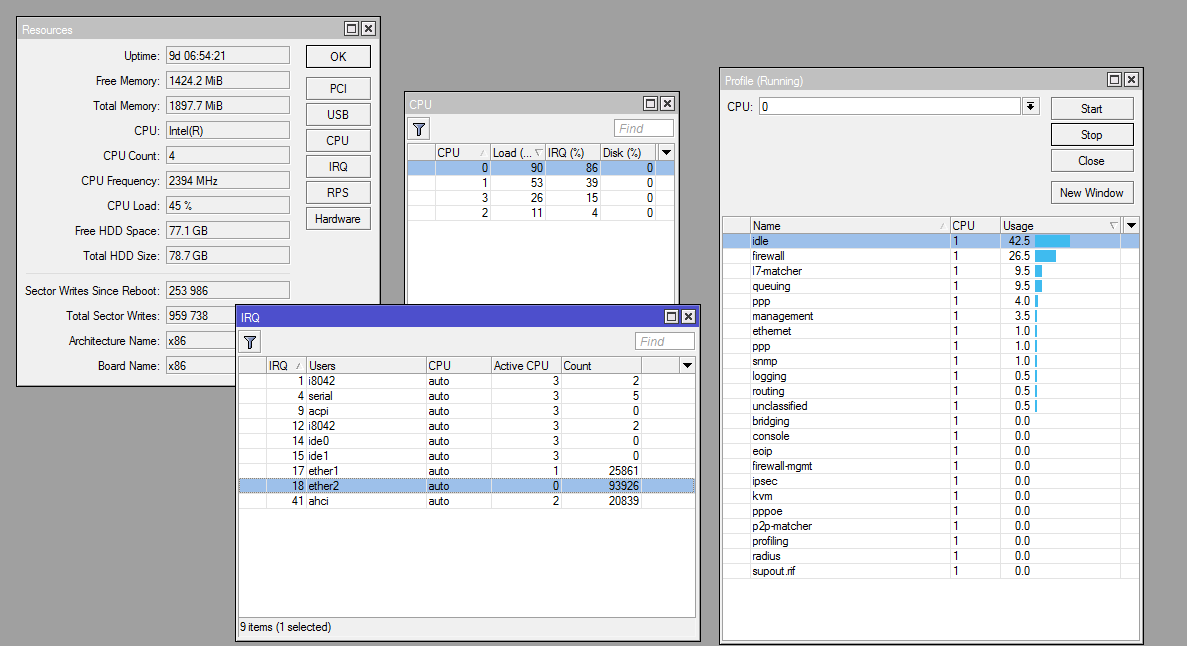Image resolution: width=1187 pixels, height=646 pixels.
Task: Maximize the CPU window
Action: pyautogui.click(x=650, y=104)
